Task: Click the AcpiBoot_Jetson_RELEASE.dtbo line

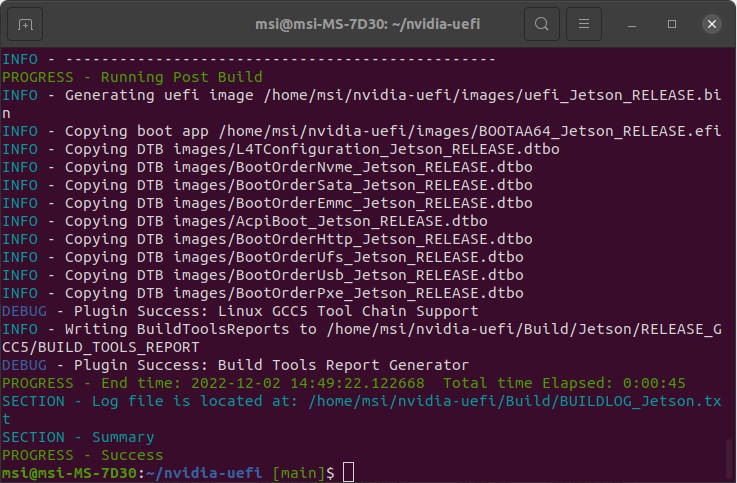Action: point(244,221)
